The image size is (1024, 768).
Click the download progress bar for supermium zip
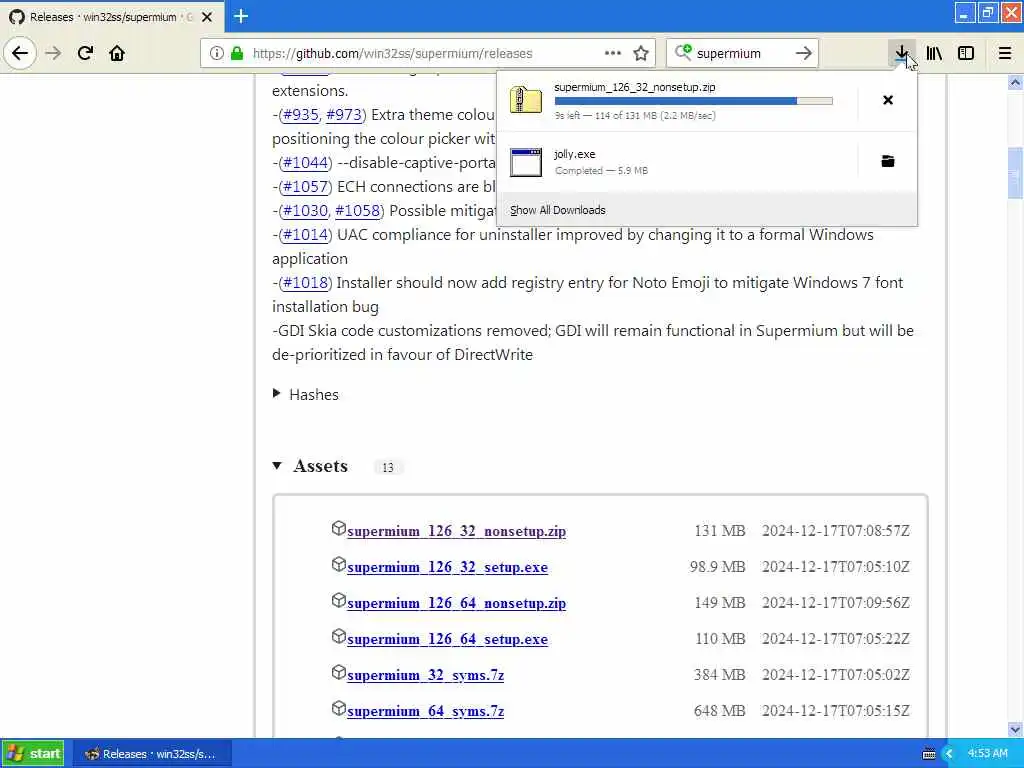pos(694,101)
